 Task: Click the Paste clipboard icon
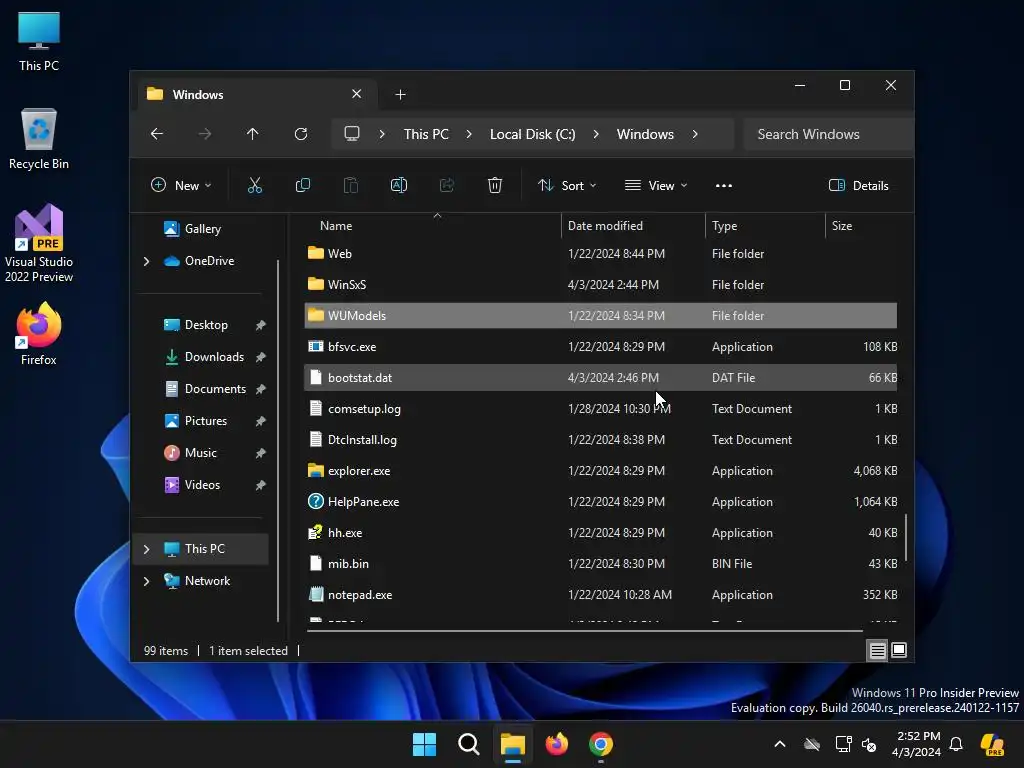351,185
